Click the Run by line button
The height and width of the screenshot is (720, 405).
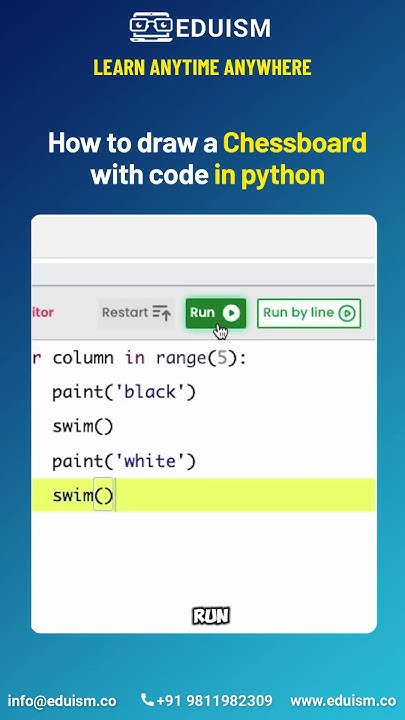(309, 313)
